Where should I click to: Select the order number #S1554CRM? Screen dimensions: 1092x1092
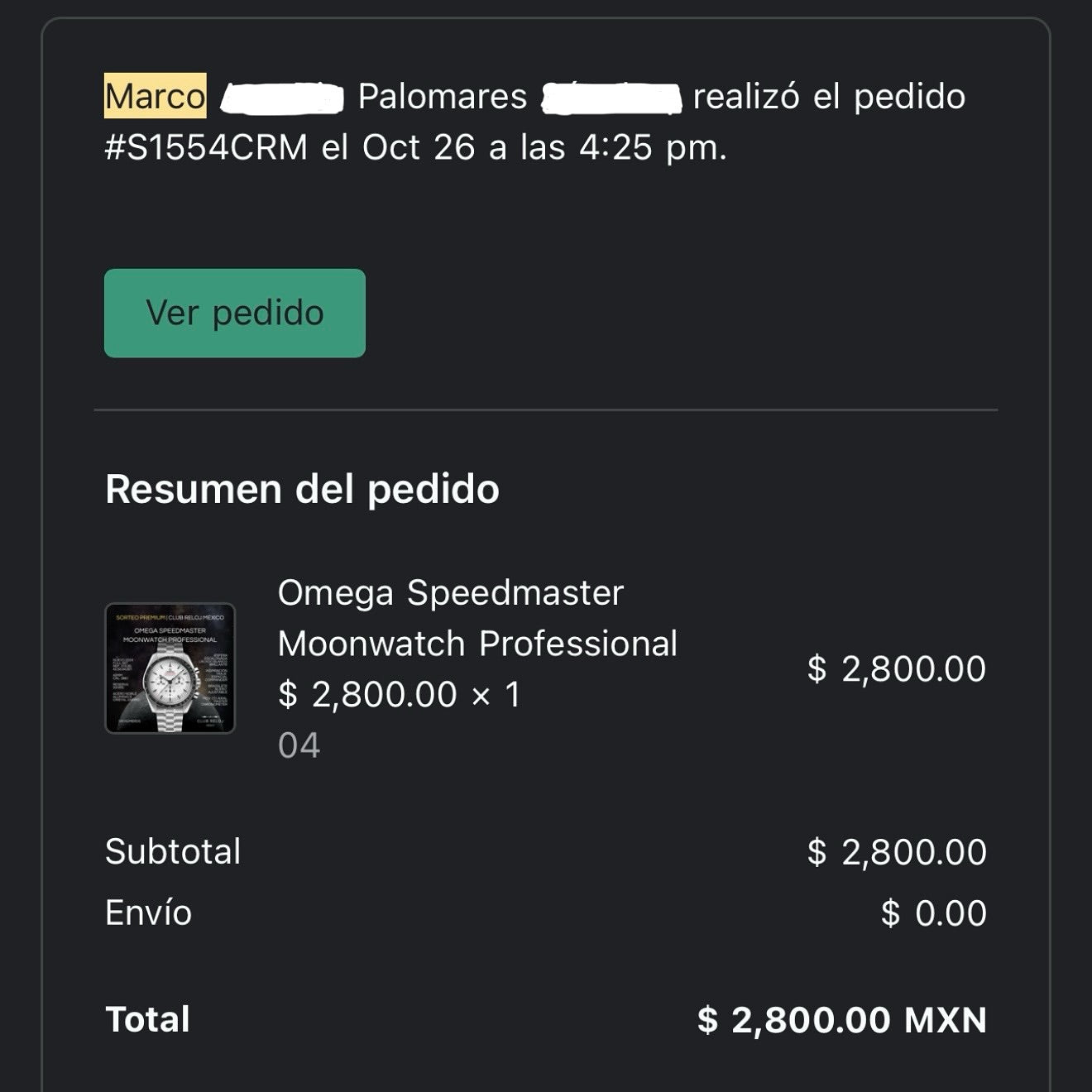click(x=206, y=147)
